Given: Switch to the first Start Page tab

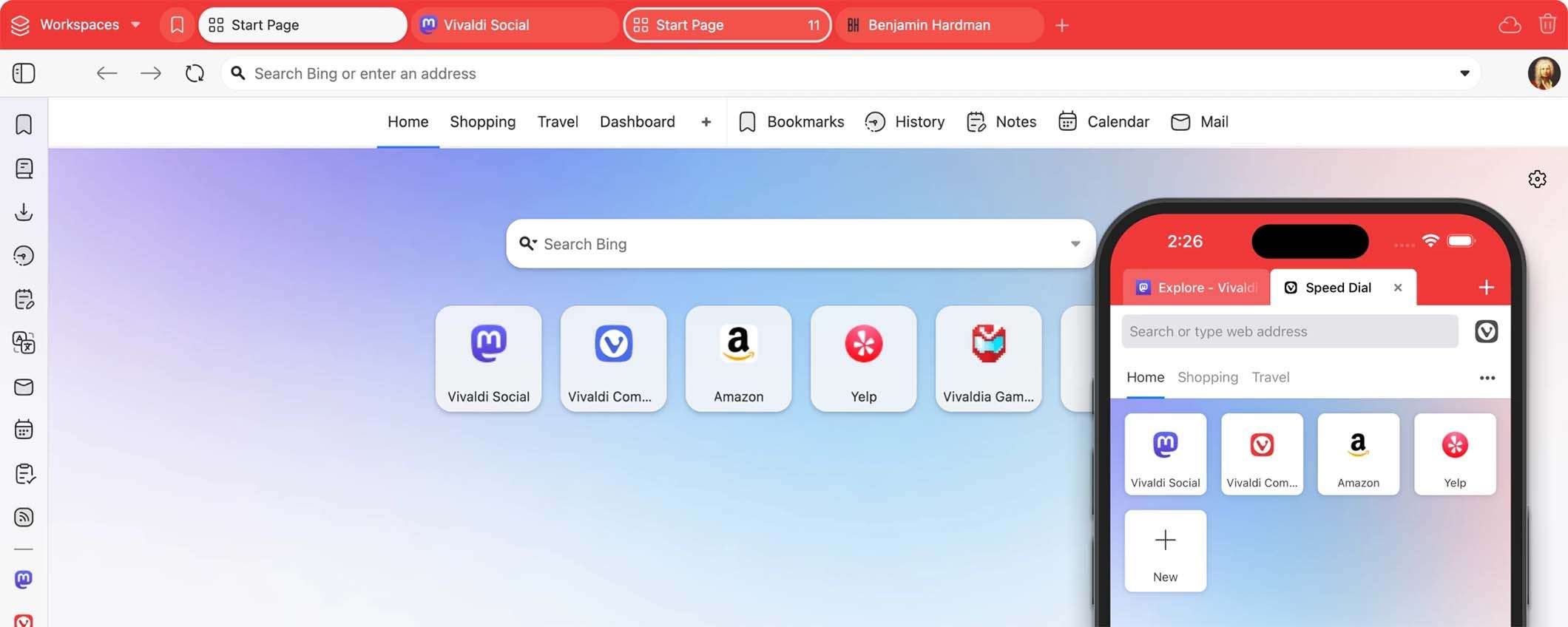Looking at the screenshot, I should 303,25.
